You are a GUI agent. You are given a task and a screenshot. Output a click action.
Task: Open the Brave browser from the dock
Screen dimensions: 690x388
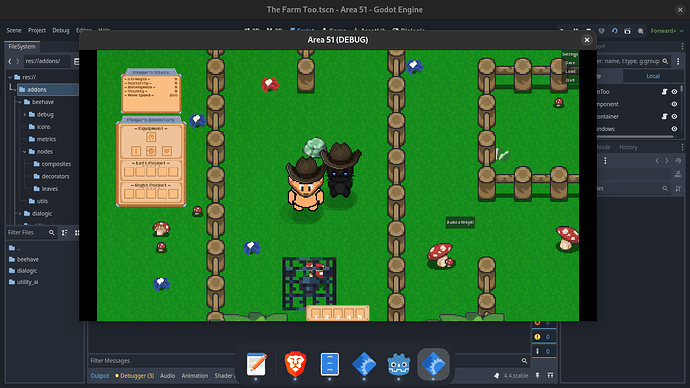pyautogui.click(x=295, y=364)
